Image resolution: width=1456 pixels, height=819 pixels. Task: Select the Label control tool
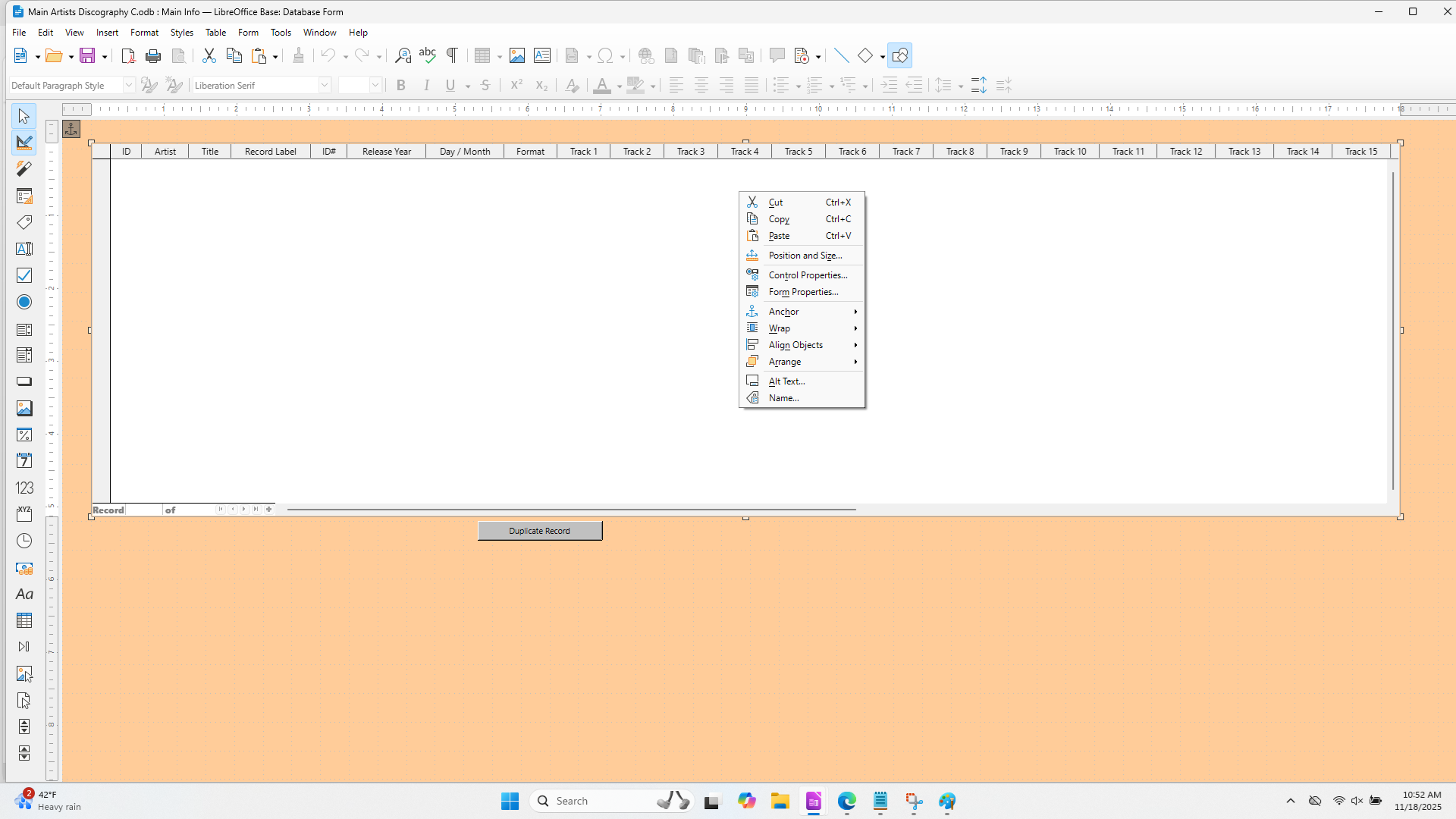tap(24, 222)
